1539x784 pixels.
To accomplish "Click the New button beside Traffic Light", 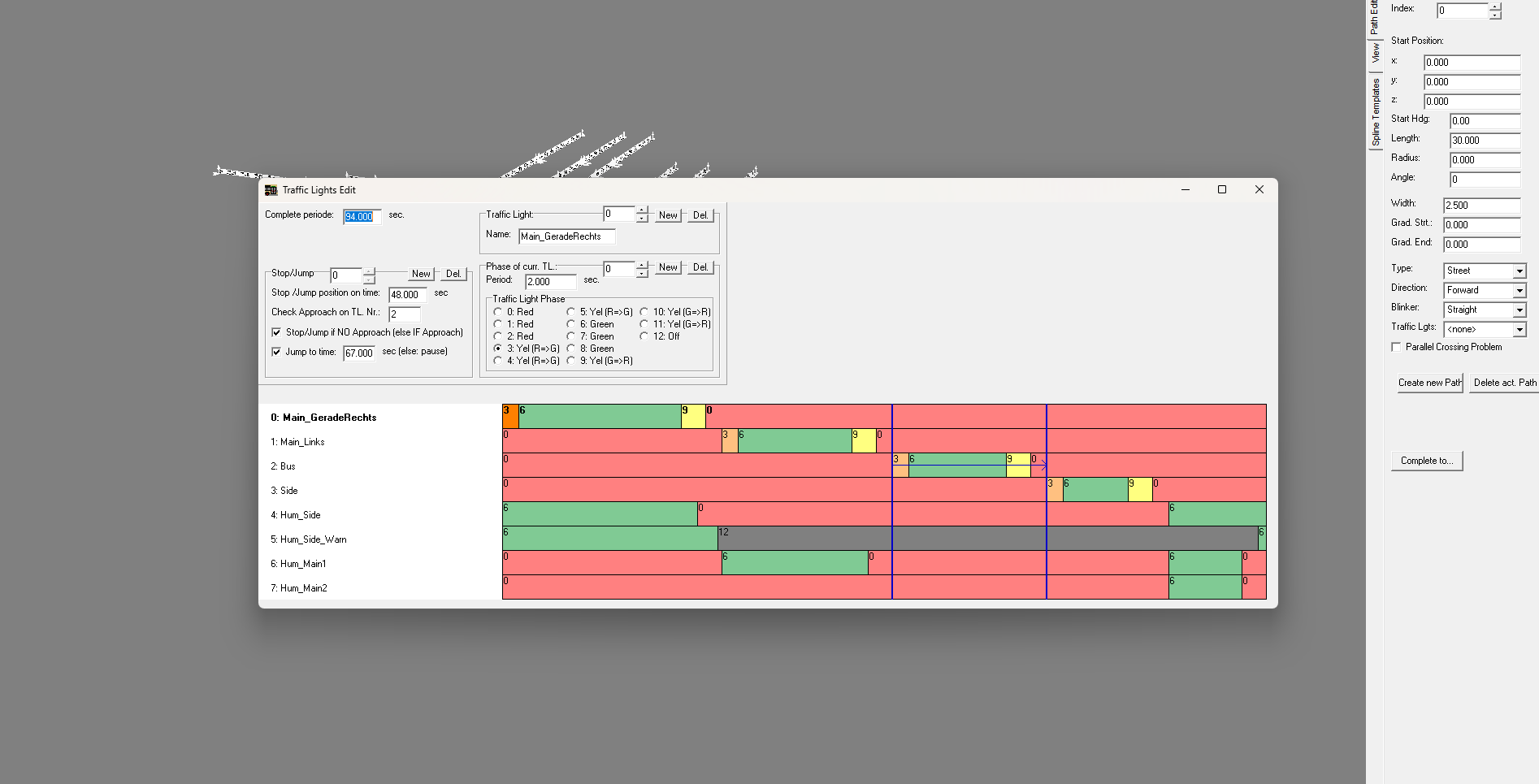I will 668,215.
